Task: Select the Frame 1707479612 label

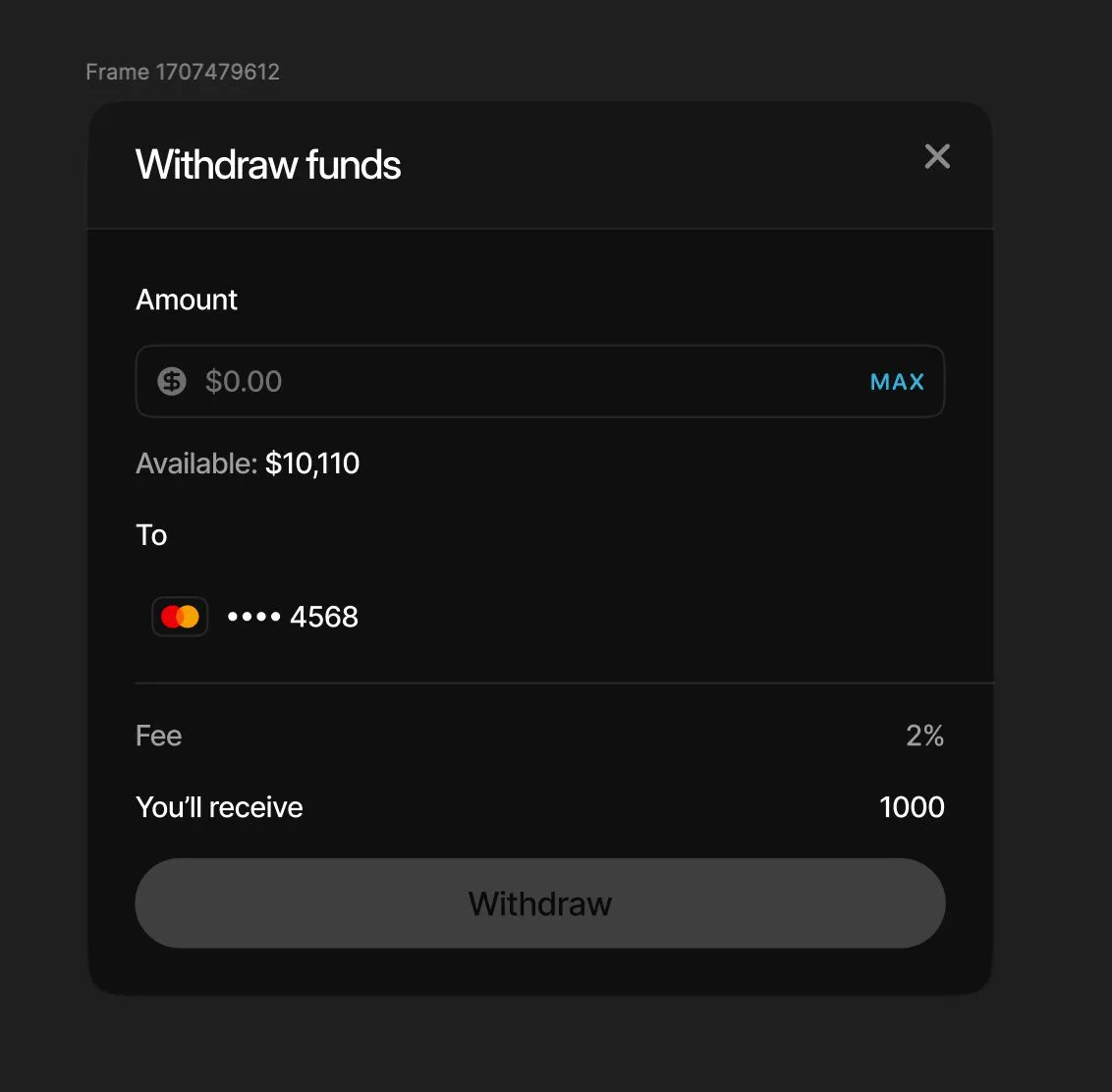Action: click(x=183, y=72)
